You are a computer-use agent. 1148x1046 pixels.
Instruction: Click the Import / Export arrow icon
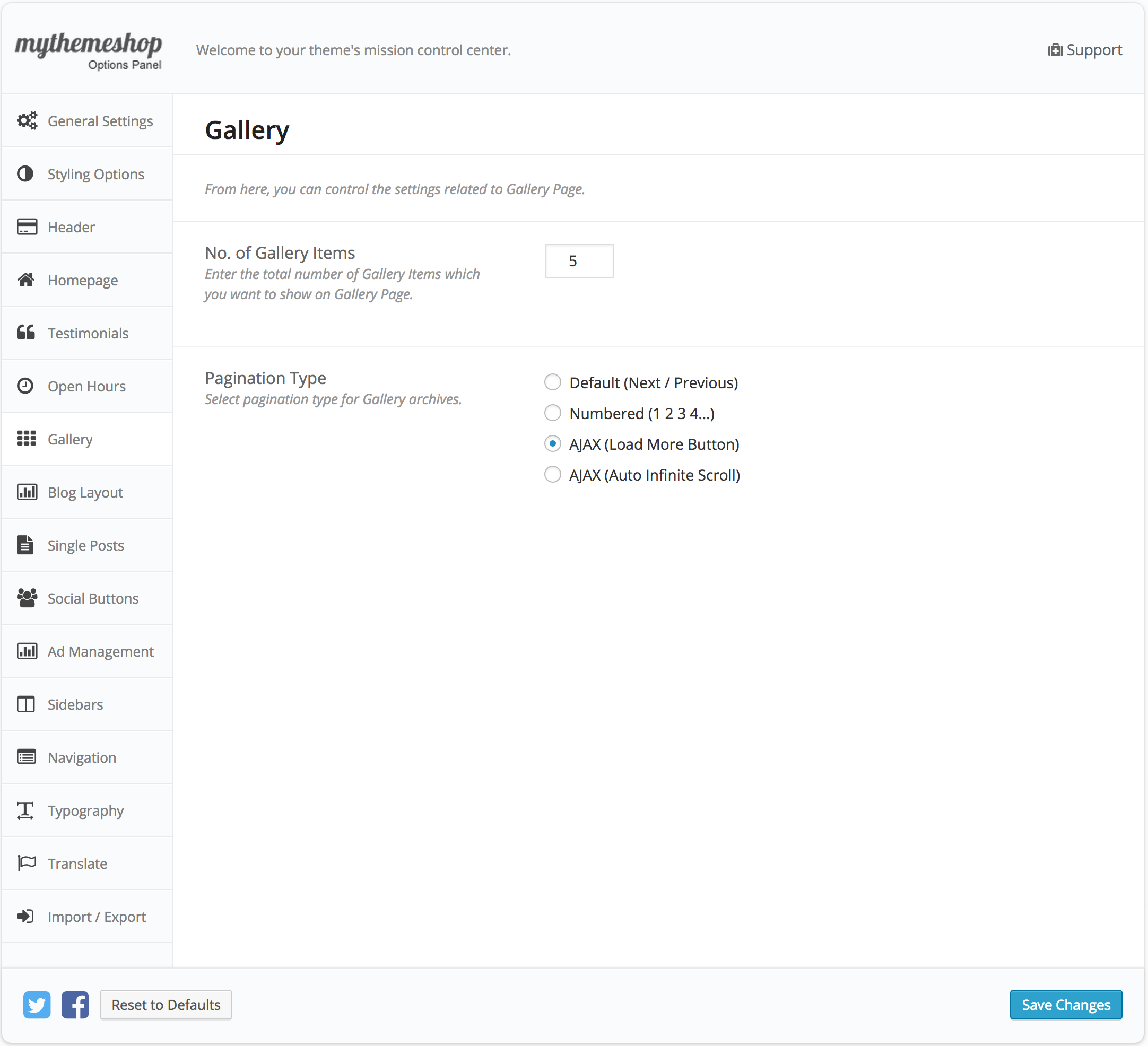click(25, 916)
